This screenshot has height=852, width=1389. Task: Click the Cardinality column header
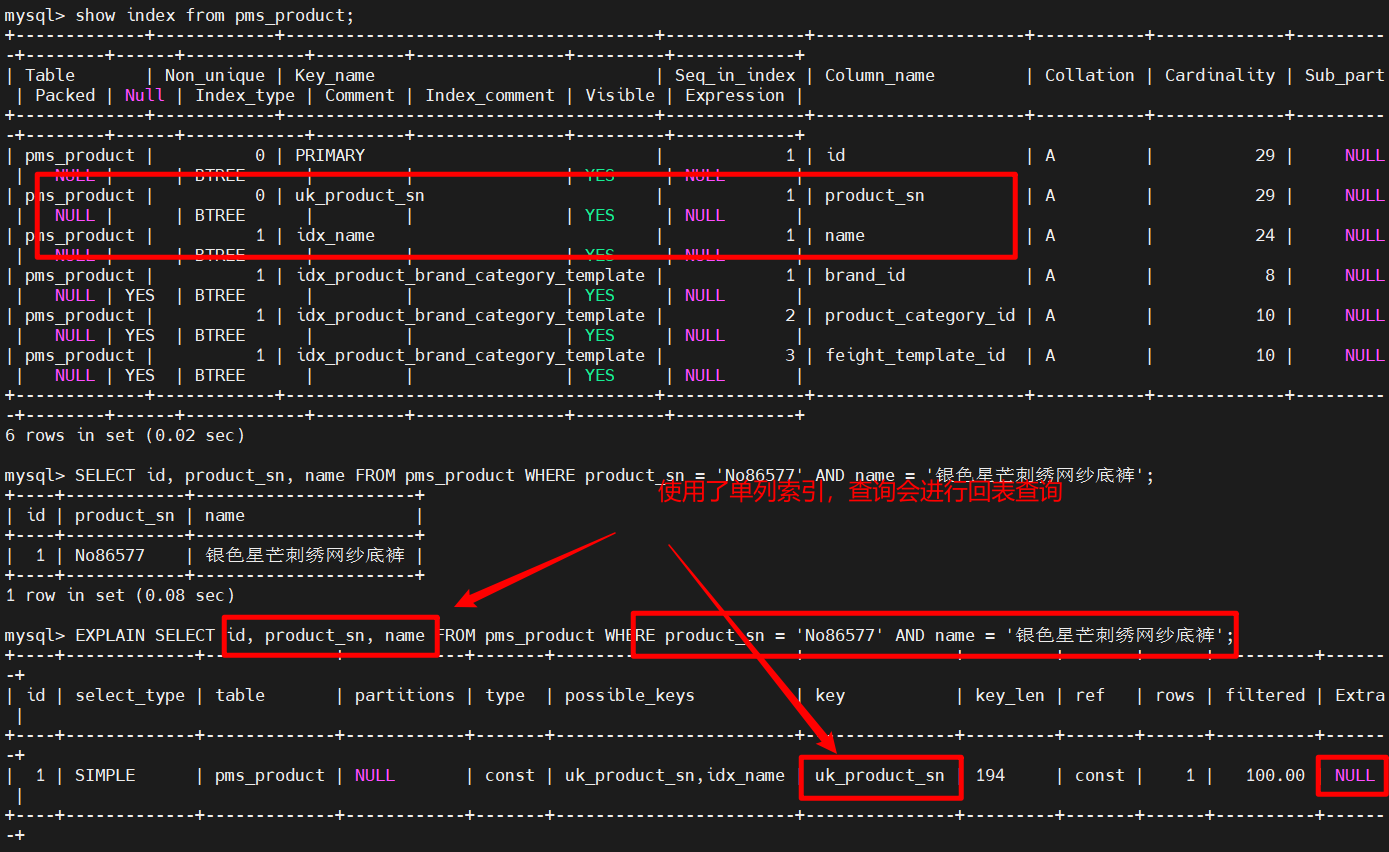click(x=1220, y=76)
